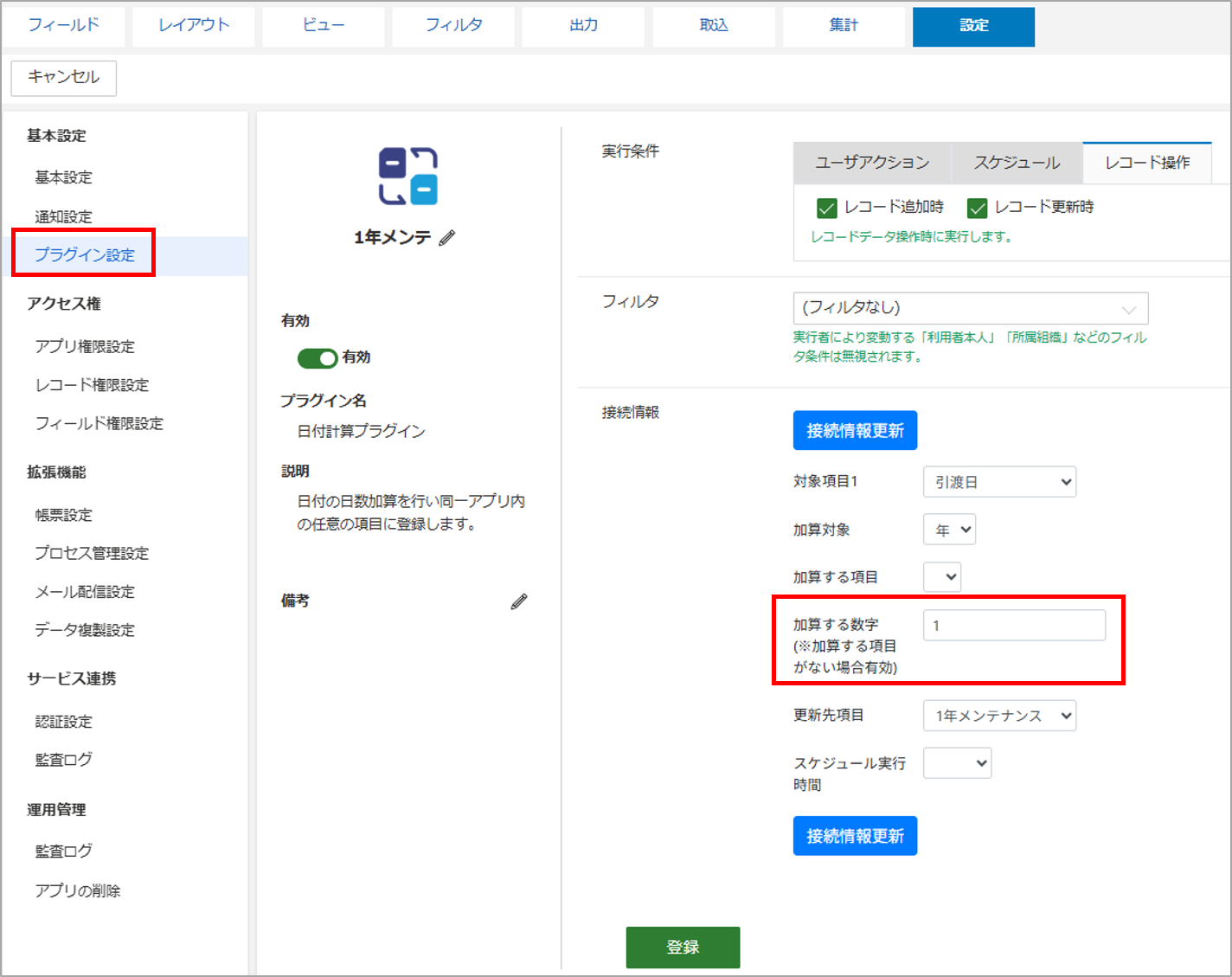Viewport: 1232px width, 977px height.
Task: Switch to the フィルタ tab
Action: [453, 26]
